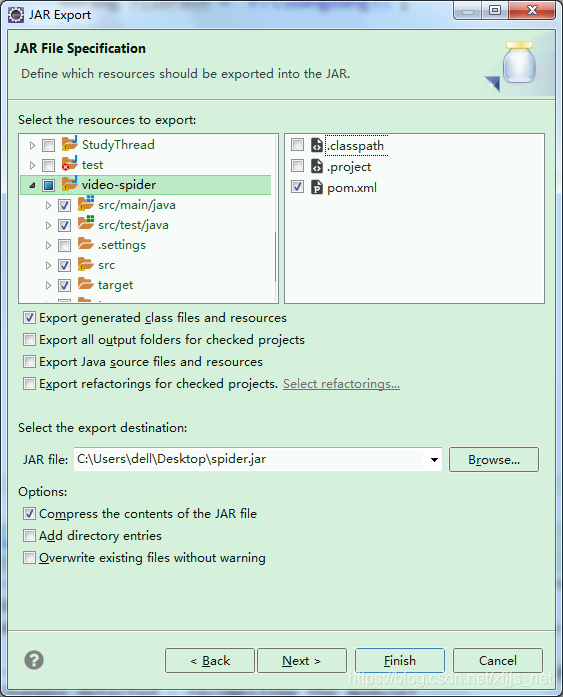The image size is (563, 697).
Task: Select the .project file name
Action: 349,167
